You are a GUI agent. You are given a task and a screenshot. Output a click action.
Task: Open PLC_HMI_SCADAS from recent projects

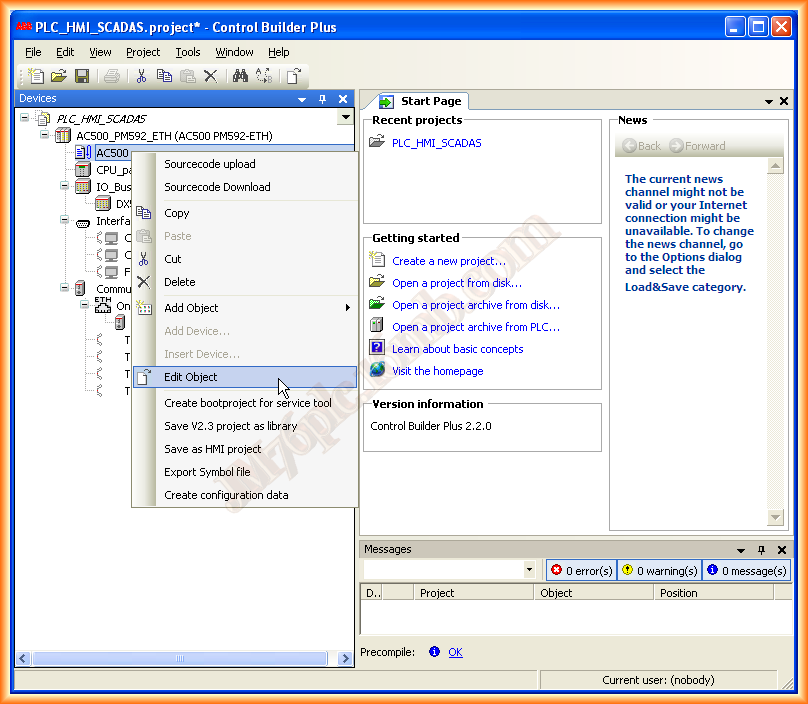436,143
